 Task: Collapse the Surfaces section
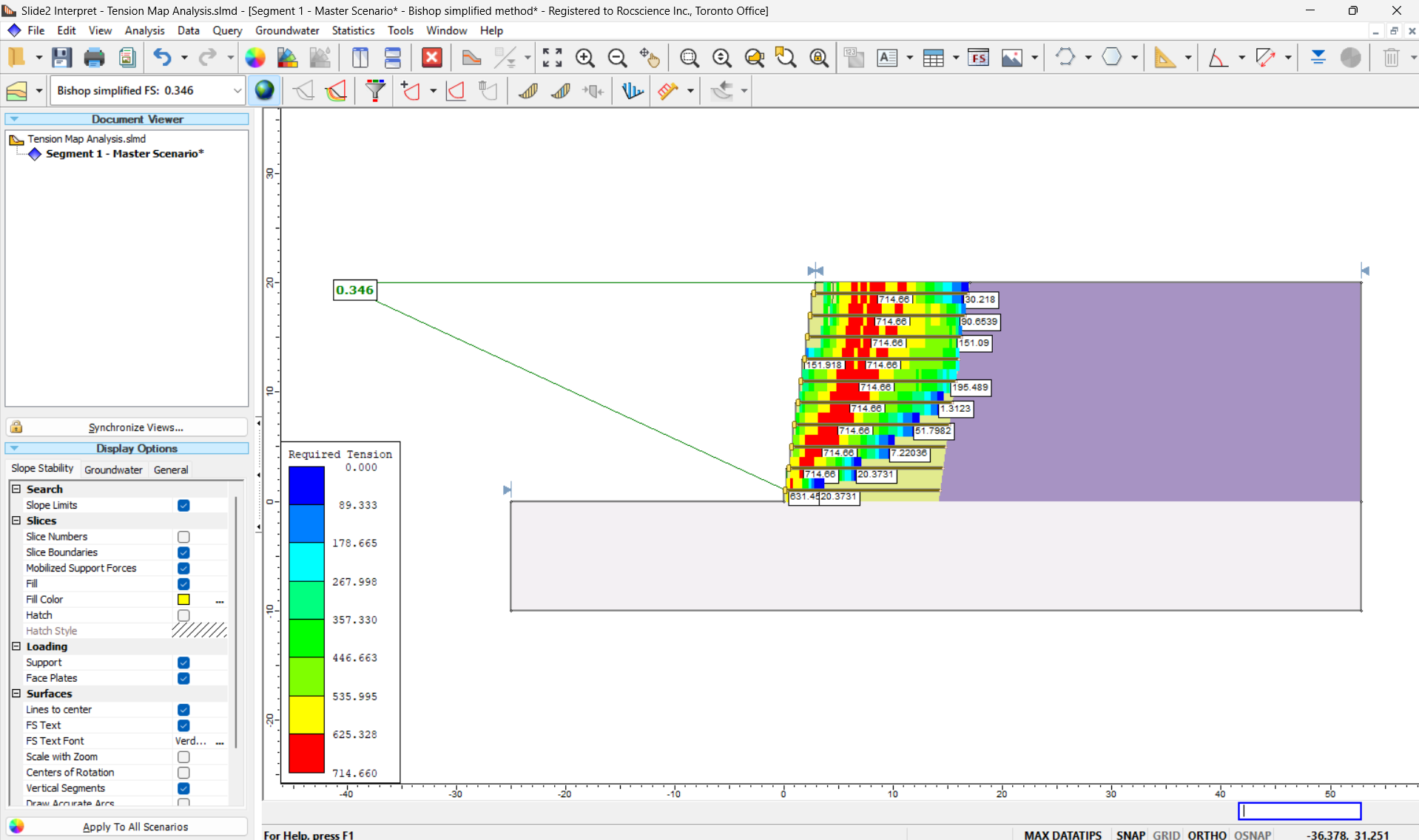pyautogui.click(x=16, y=694)
